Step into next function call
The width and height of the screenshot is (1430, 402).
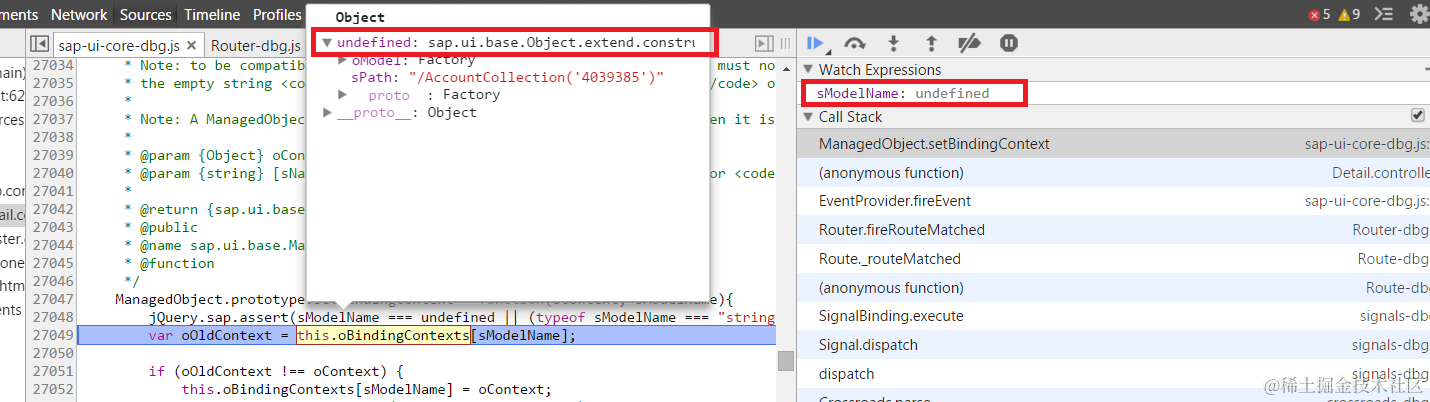(x=893, y=43)
